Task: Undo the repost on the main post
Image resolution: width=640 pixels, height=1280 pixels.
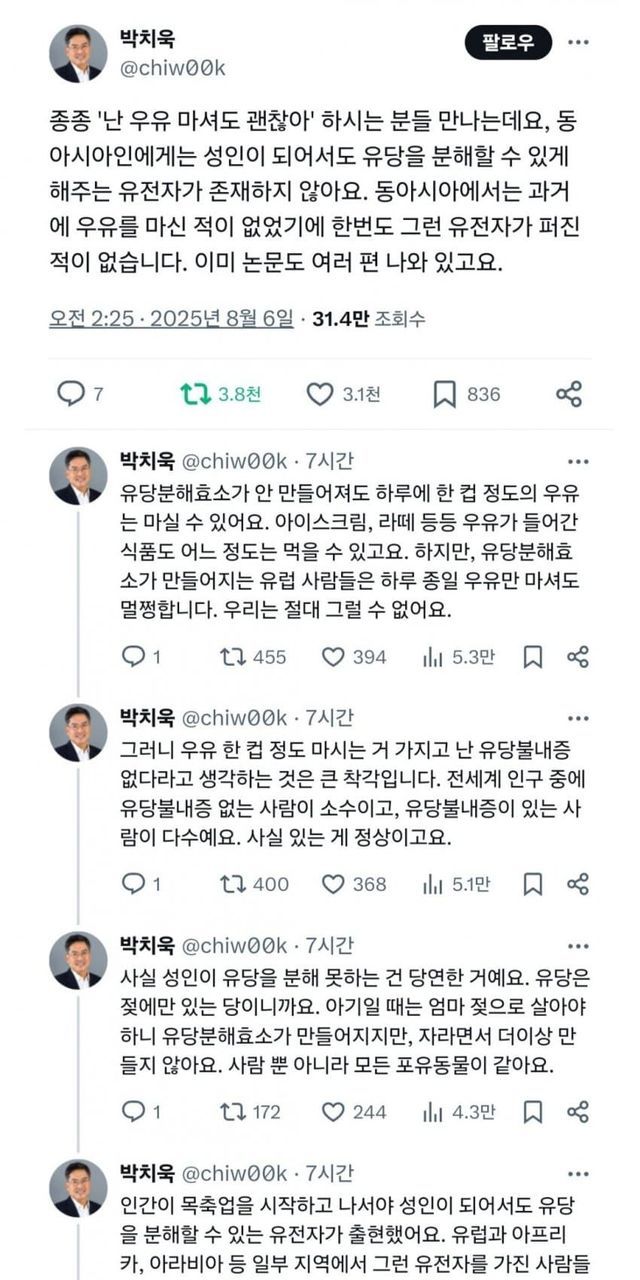Action: tap(196, 394)
